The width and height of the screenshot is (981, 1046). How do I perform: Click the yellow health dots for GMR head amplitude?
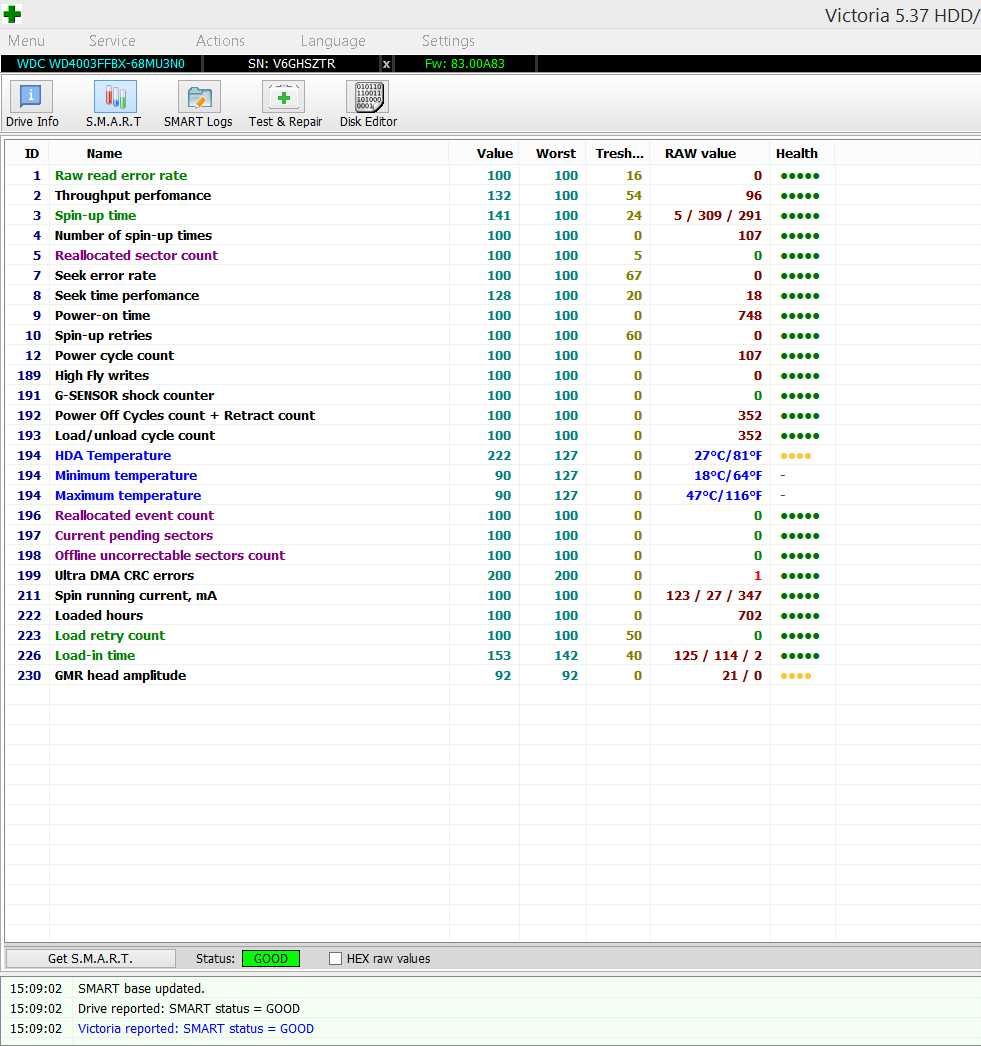click(796, 676)
